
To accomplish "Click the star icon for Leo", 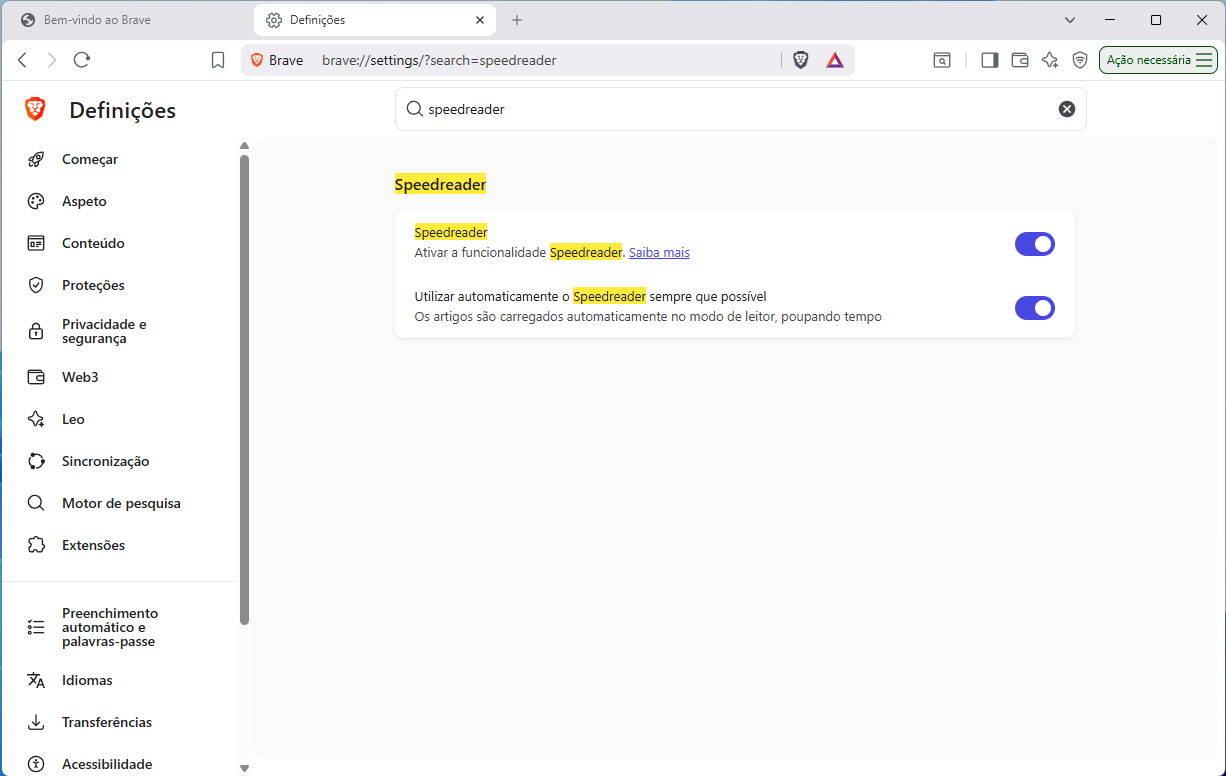I will tap(36, 419).
